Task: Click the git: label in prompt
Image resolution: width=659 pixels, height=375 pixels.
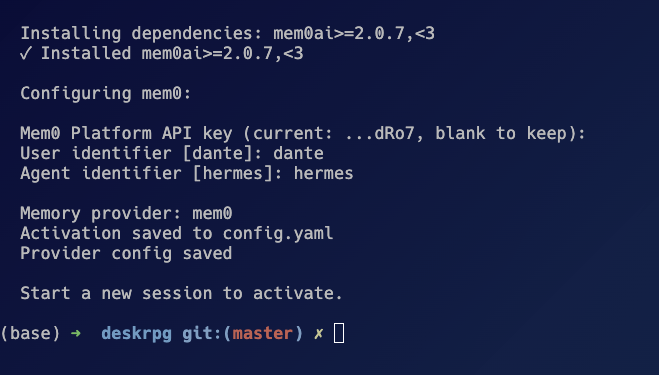Action: (x=202, y=334)
